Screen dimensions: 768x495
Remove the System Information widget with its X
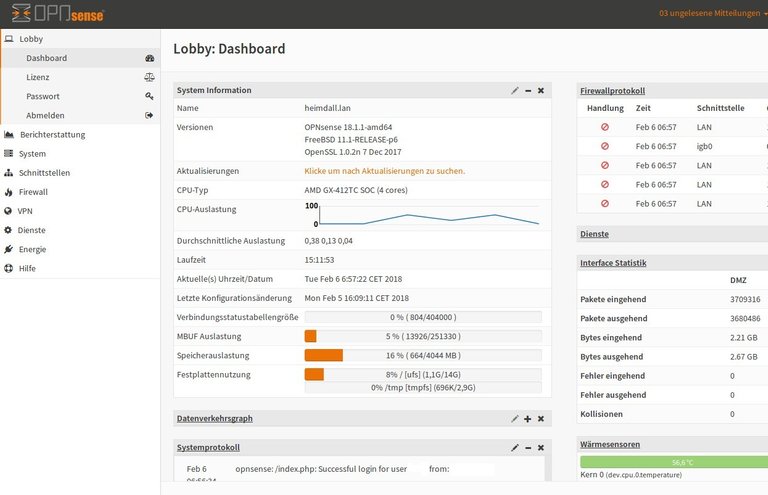click(541, 90)
